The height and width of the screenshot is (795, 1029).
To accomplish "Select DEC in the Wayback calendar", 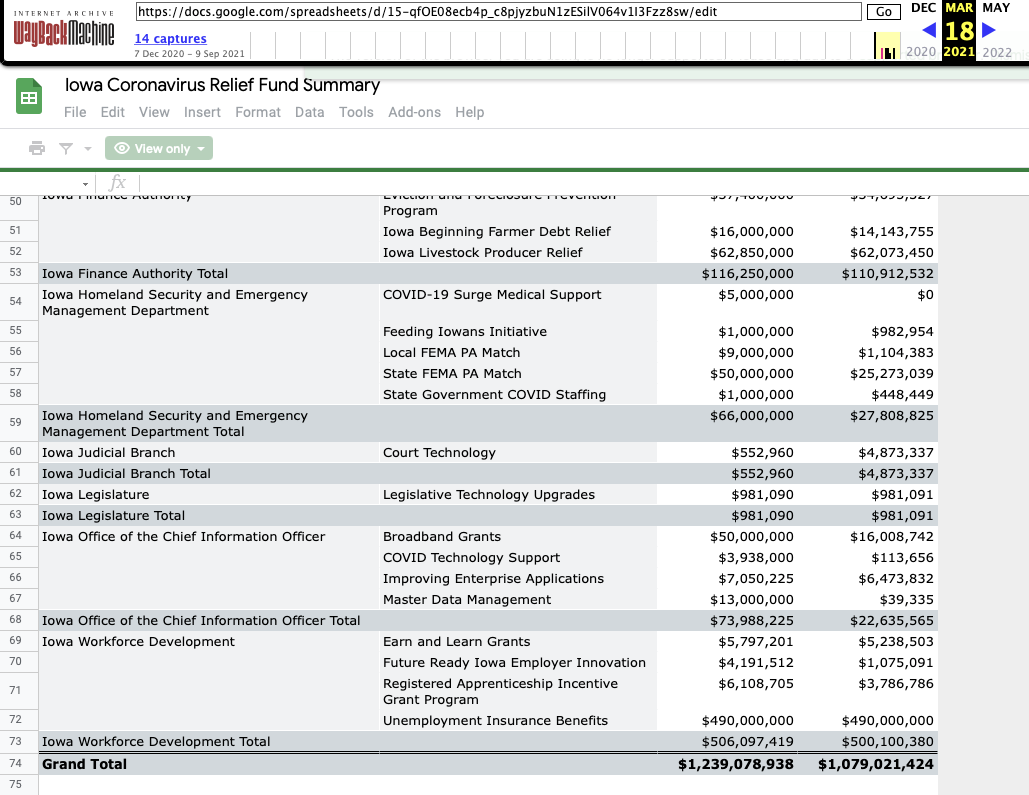I will point(923,8).
